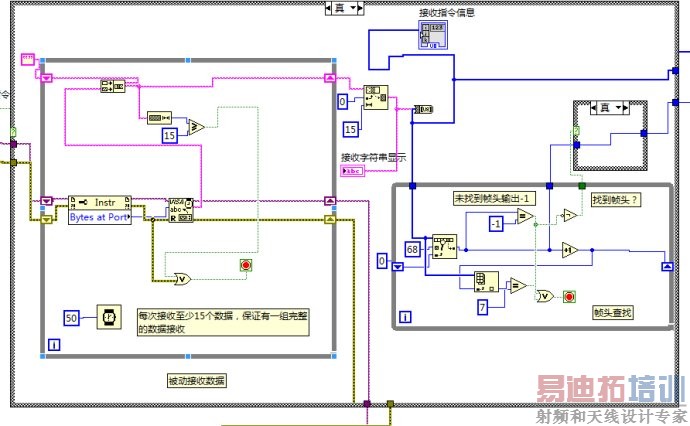690x426 pixels.
Task: Click the 被动接收数据 label
Action: pyautogui.click(x=196, y=381)
